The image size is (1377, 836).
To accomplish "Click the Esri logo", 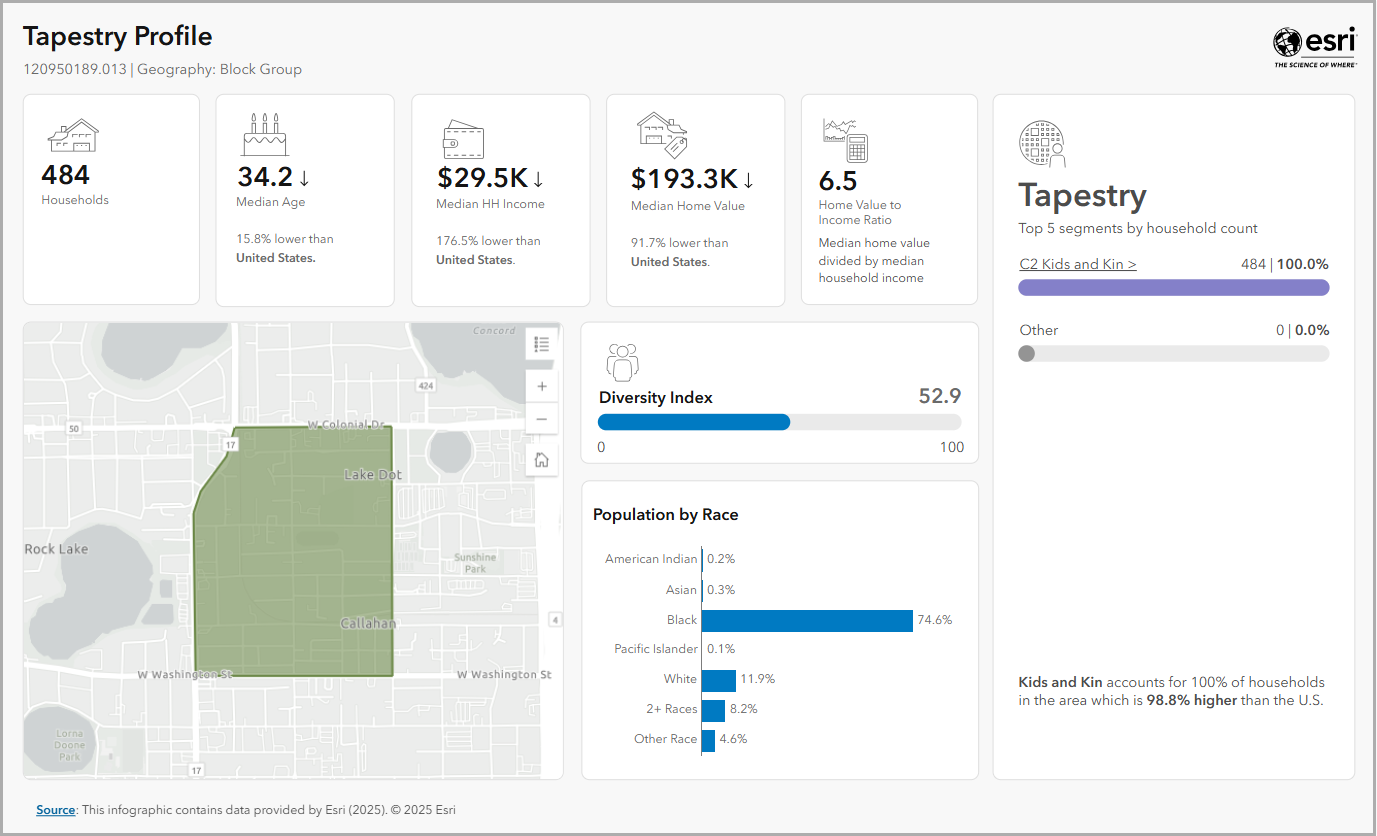I will click(x=1314, y=46).
